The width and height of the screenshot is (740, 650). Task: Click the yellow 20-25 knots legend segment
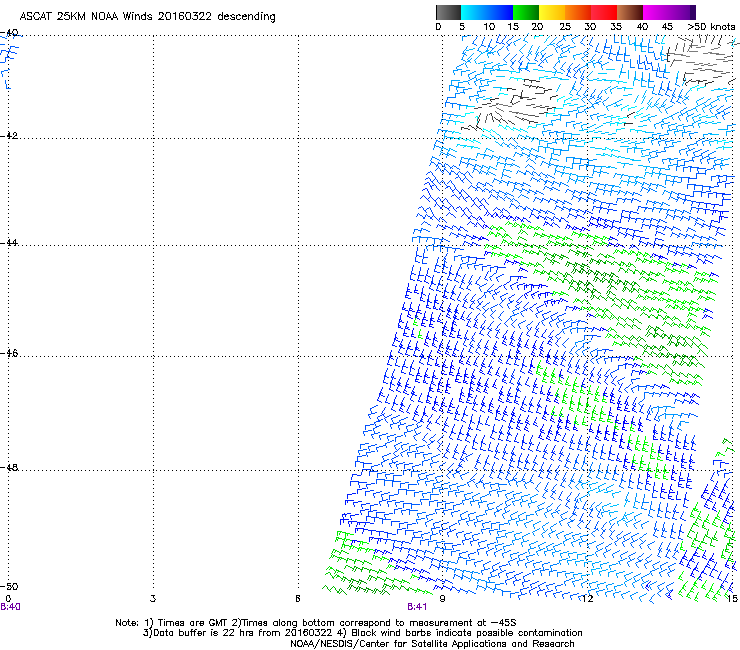tap(552, 12)
